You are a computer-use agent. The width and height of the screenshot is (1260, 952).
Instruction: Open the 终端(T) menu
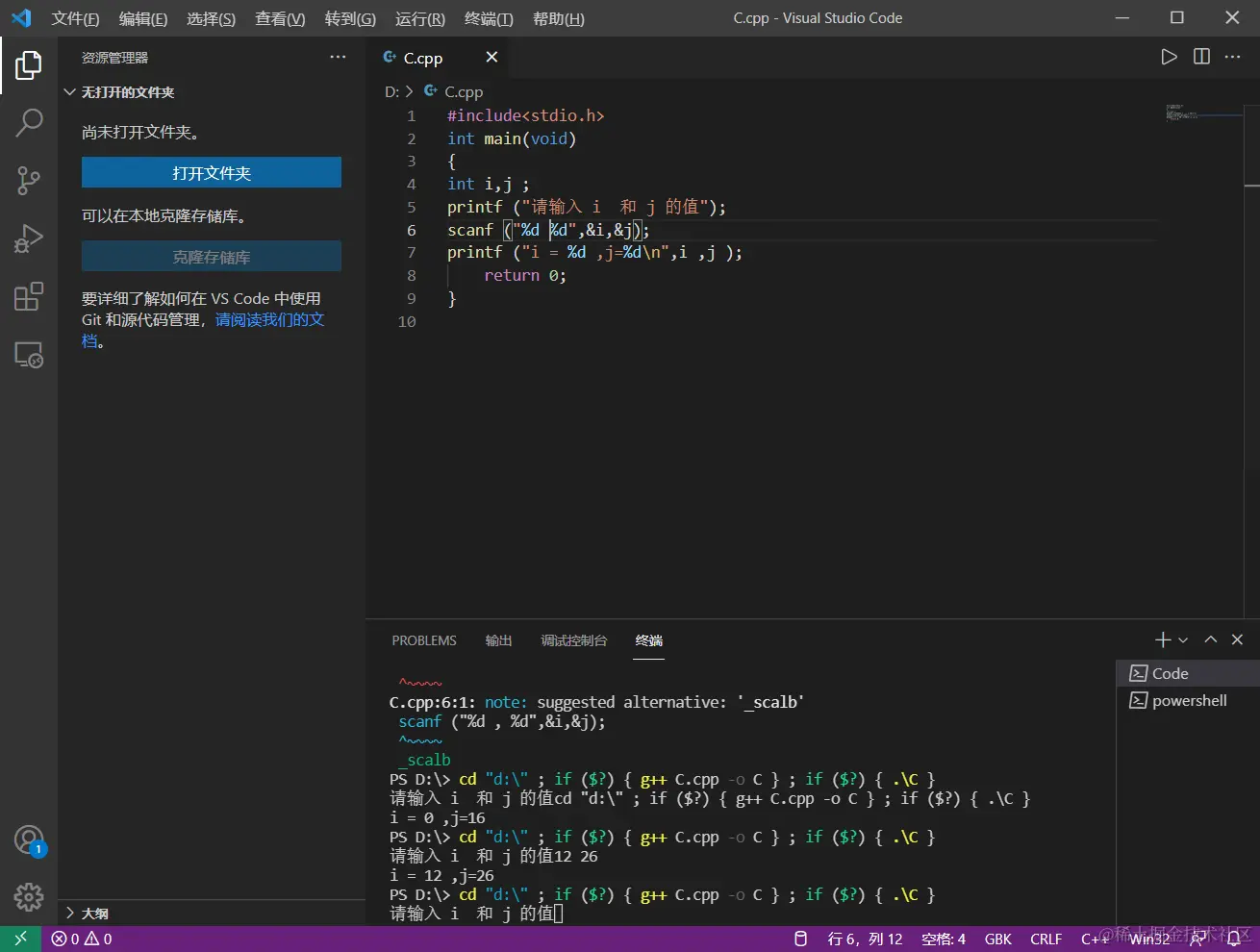coord(489,18)
